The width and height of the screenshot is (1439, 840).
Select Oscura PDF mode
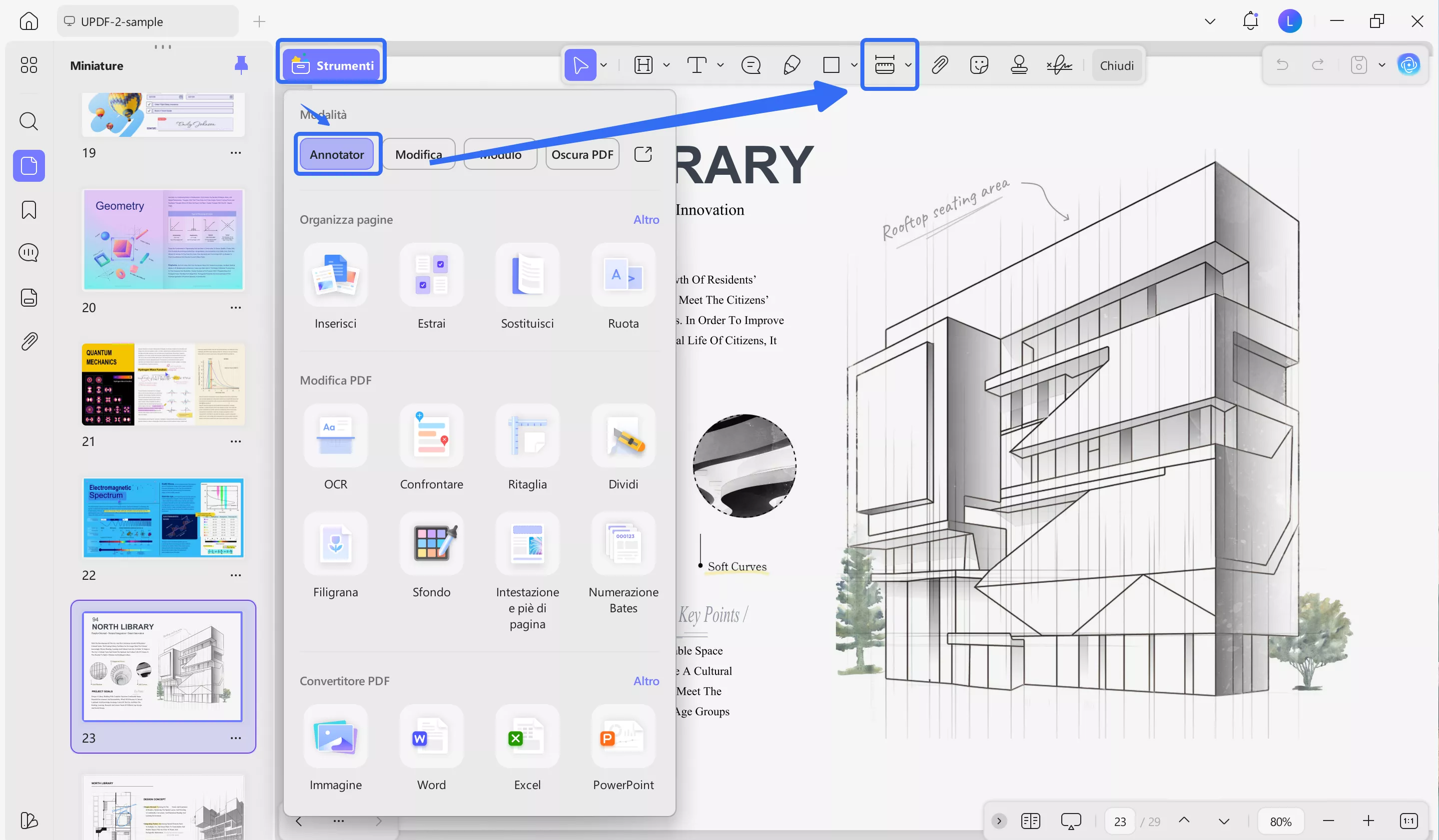tap(582, 154)
